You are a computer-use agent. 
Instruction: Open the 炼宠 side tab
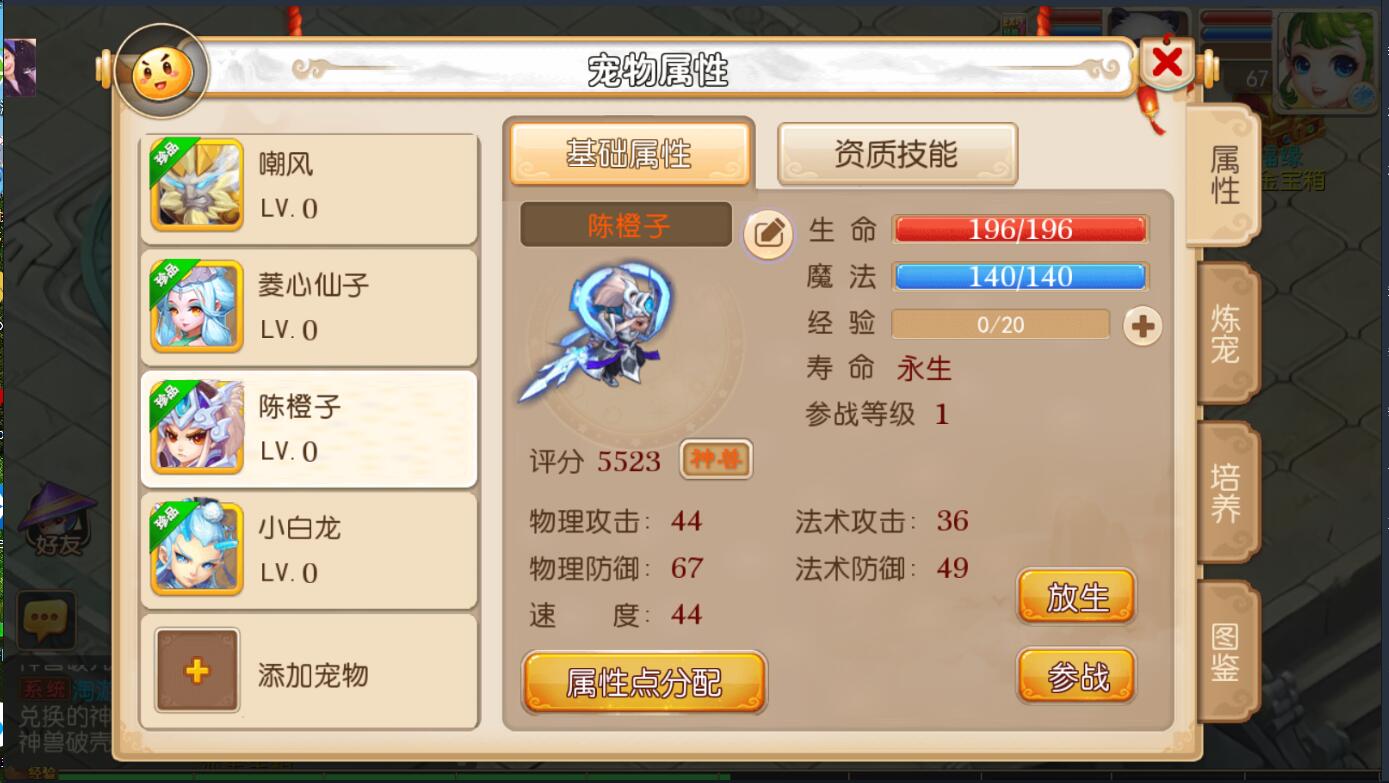(x=1228, y=334)
